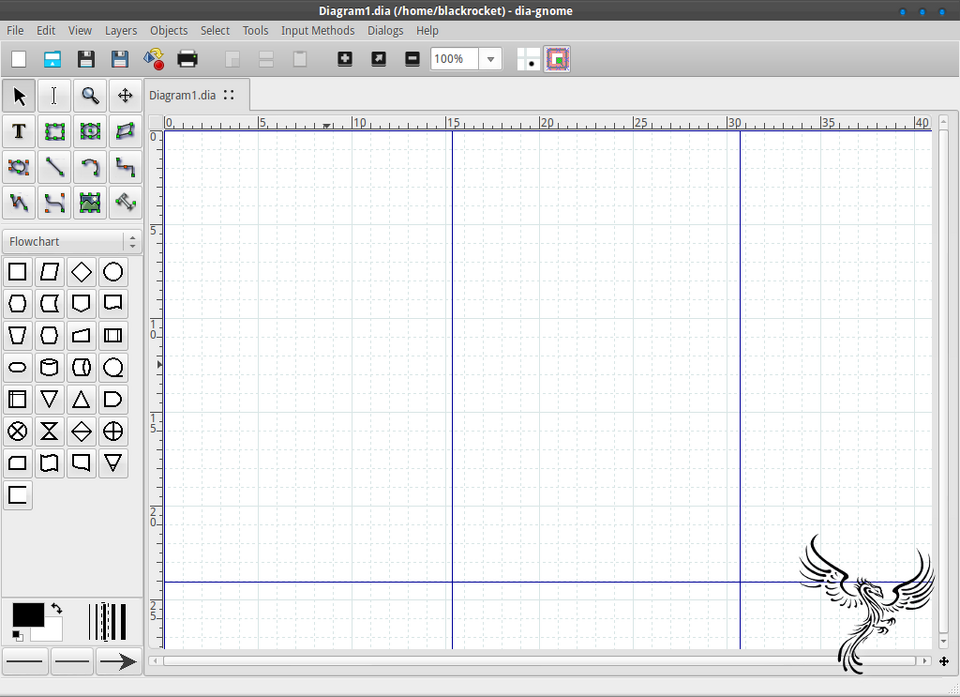This screenshot has width=960, height=697.
Task: Expand the zoom percentage dropdown
Action: (x=490, y=59)
